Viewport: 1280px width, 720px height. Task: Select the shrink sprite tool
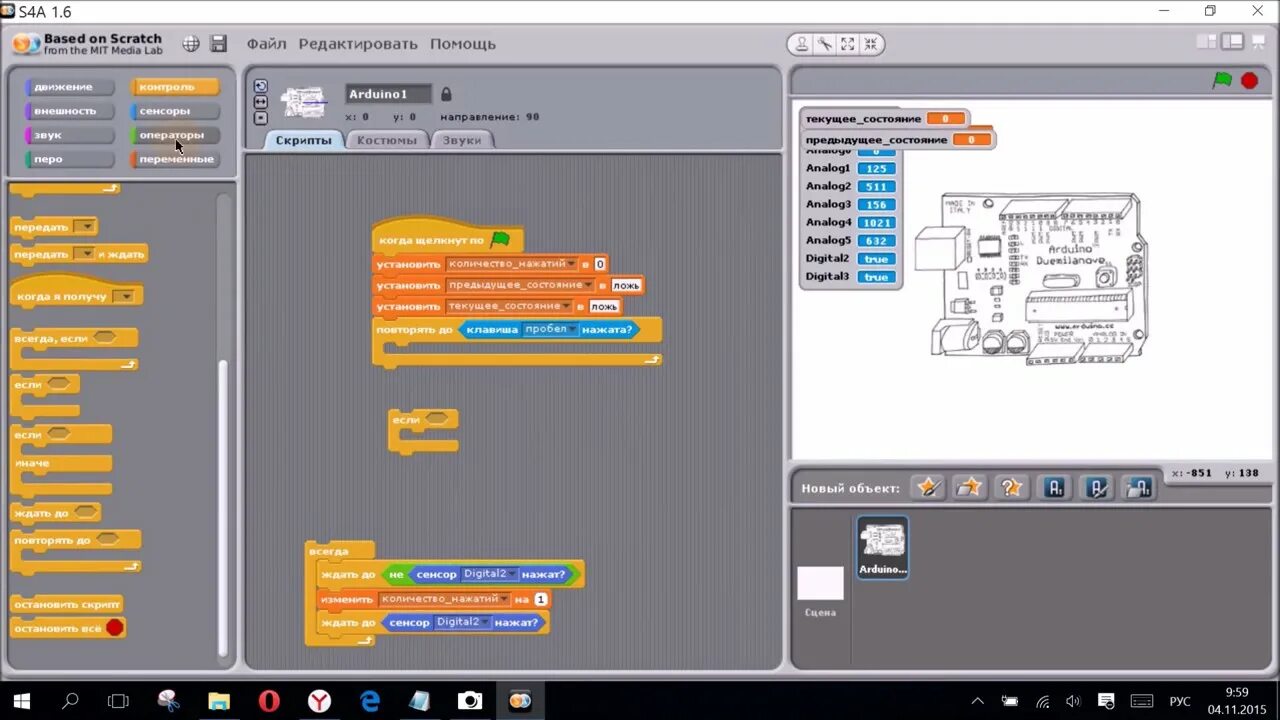pos(871,44)
